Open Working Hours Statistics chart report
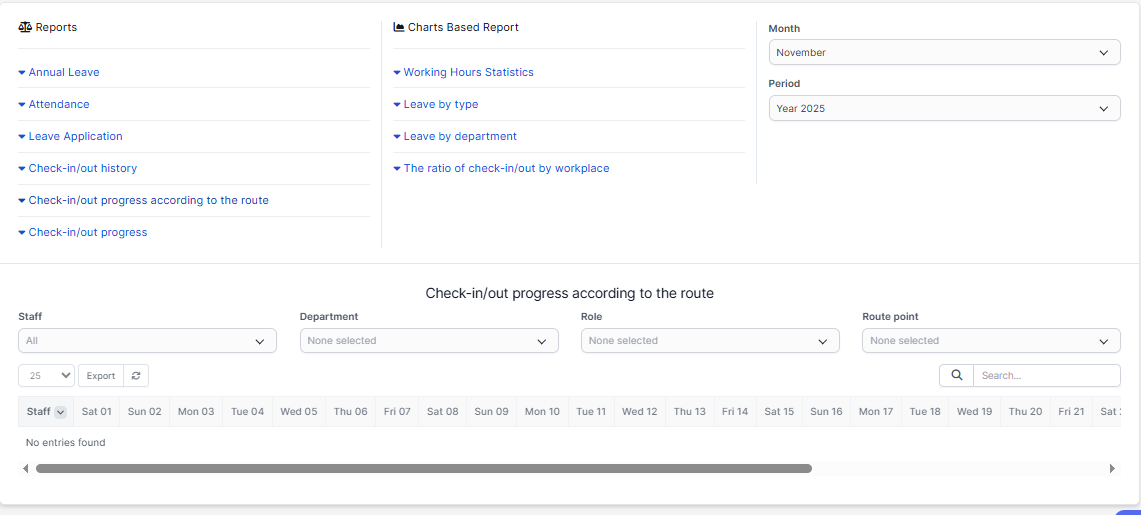Image resolution: width=1141 pixels, height=515 pixels. 468,72
